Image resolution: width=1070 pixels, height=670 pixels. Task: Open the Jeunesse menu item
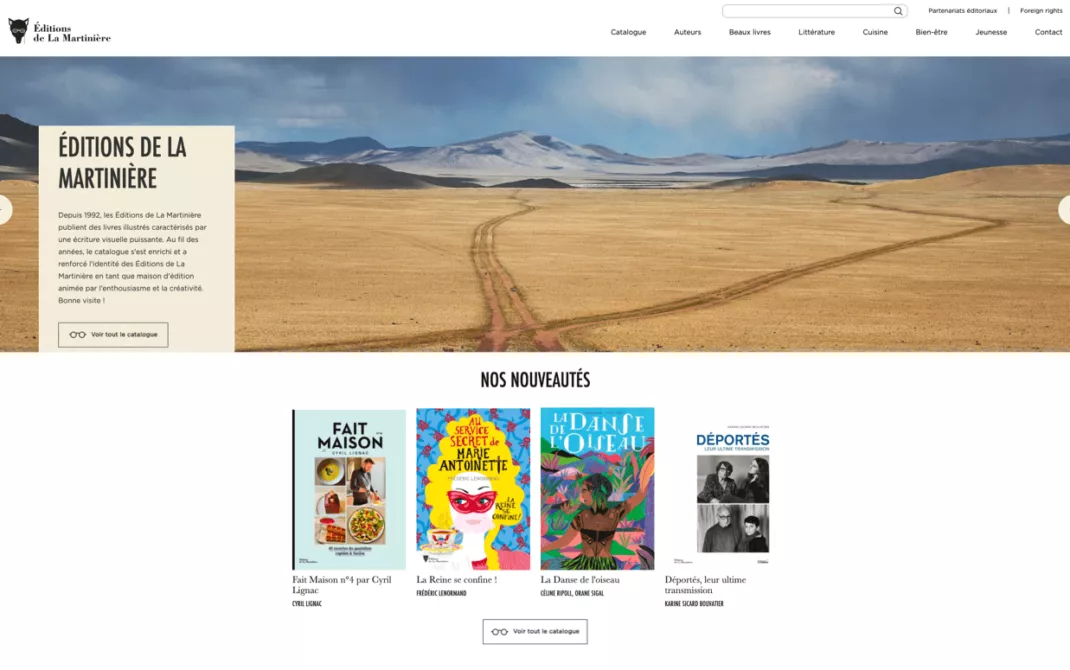(991, 32)
